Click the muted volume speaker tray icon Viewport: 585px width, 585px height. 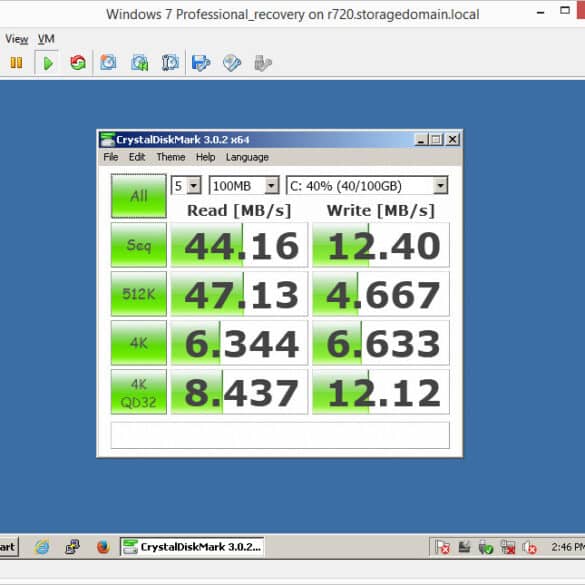[529, 547]
